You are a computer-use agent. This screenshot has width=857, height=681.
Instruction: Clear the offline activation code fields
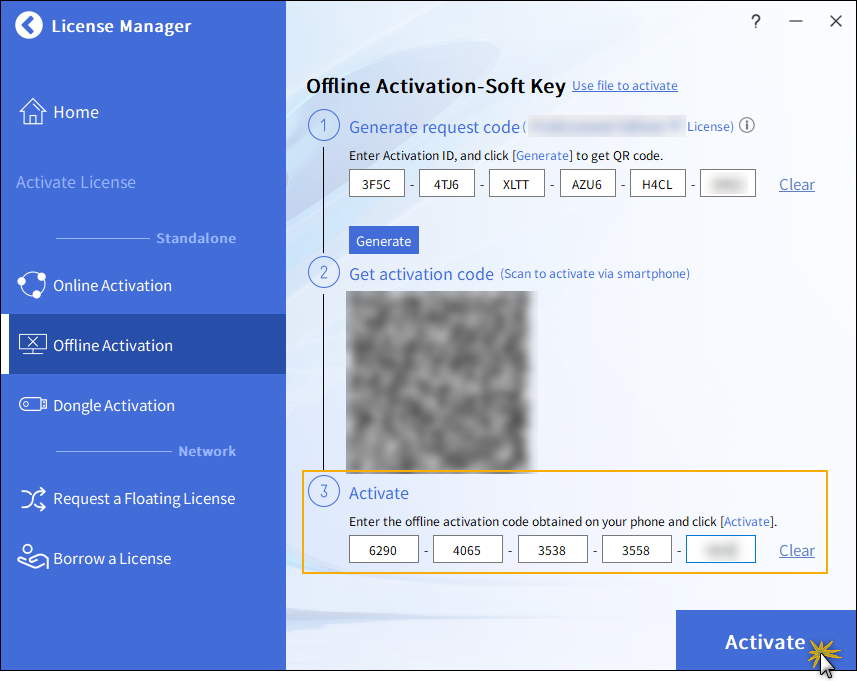click(796, 550)
